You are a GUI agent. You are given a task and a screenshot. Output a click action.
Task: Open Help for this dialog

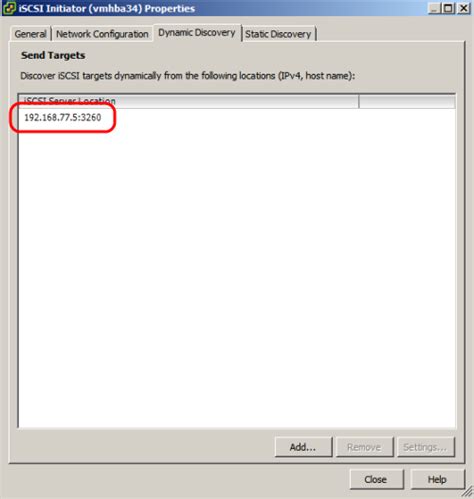[x=437, y=480]
